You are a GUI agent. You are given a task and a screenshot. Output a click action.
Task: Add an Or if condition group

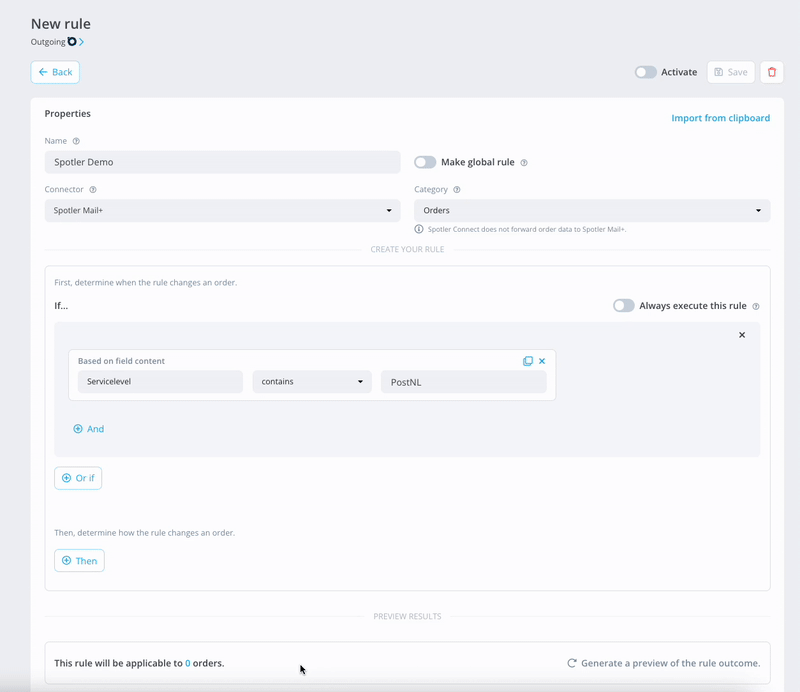tap(78, 478)
